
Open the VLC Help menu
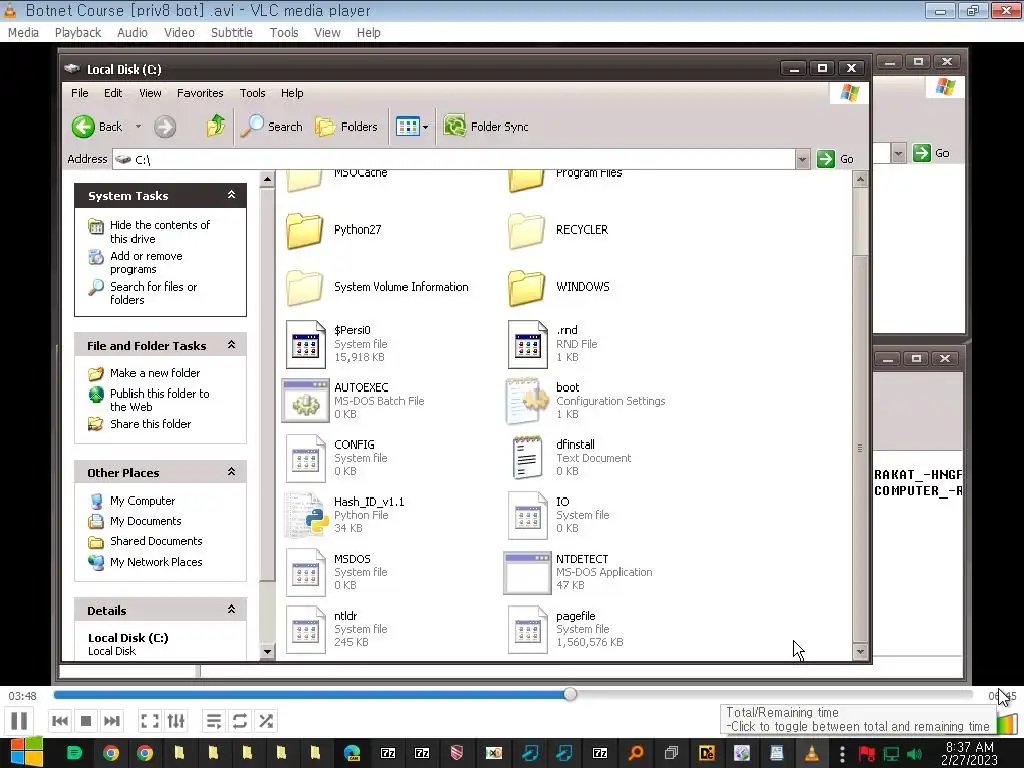tap(368, 33)
